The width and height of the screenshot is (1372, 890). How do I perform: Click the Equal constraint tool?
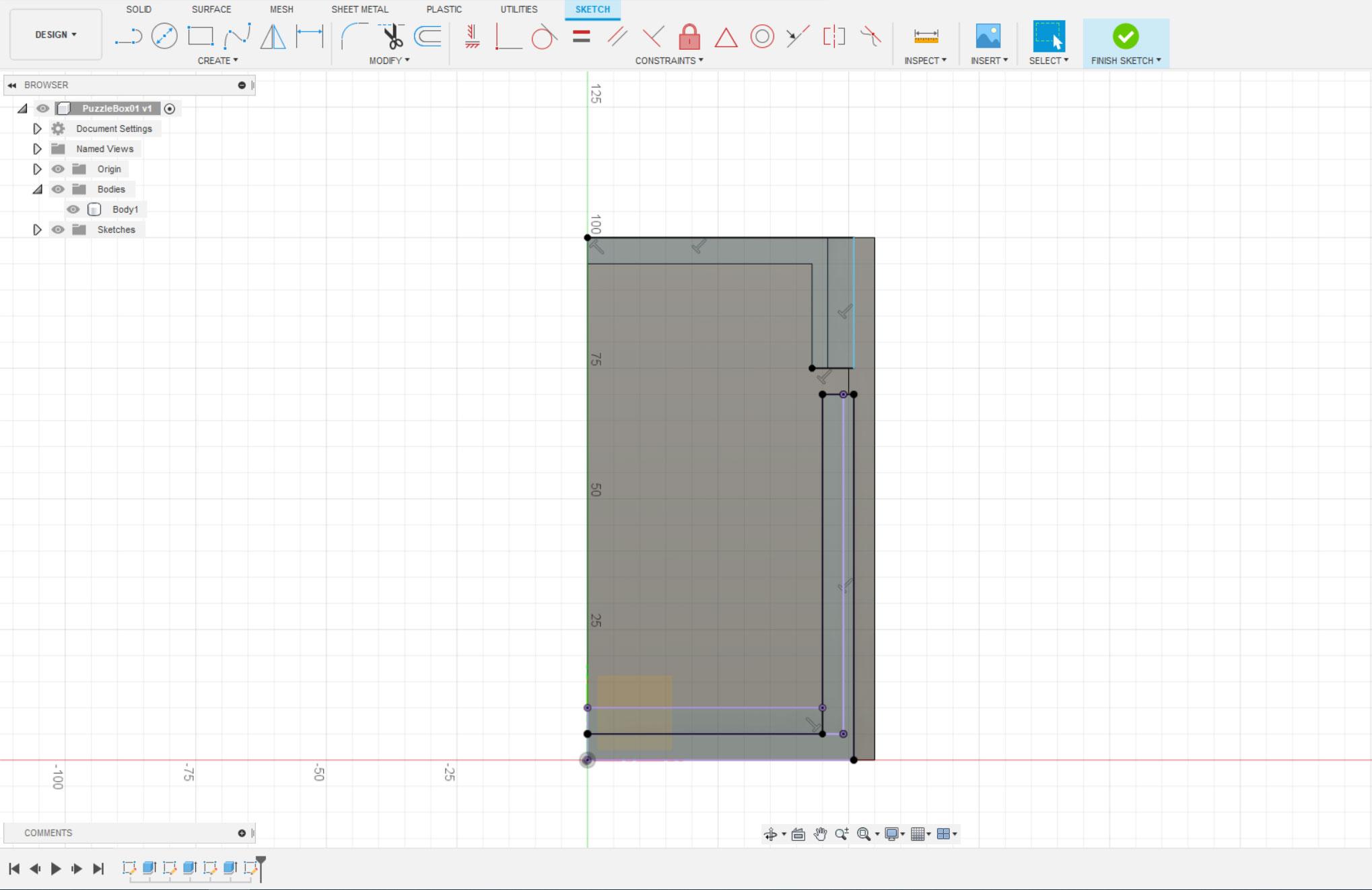tap(580, 37)
